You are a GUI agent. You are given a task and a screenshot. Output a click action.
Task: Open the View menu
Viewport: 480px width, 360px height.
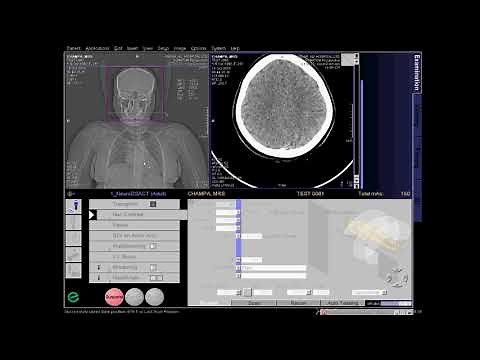pos(147,48)
